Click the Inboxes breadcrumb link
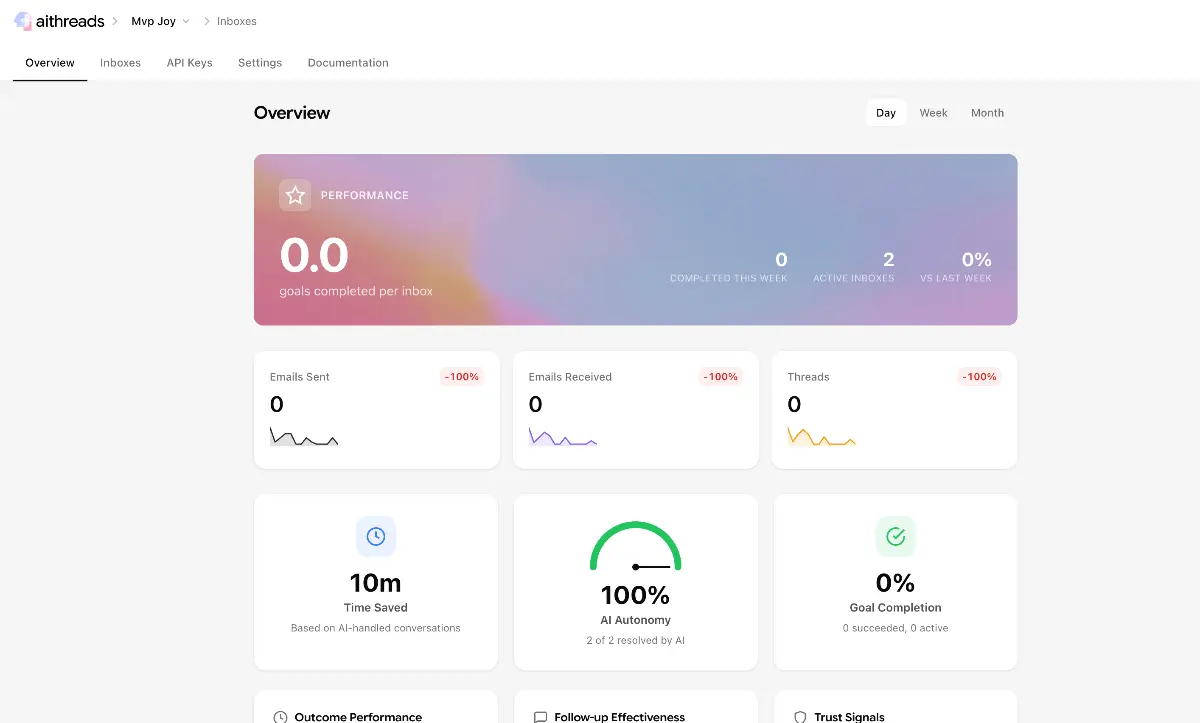The image size is (1200, 723). 237,20
